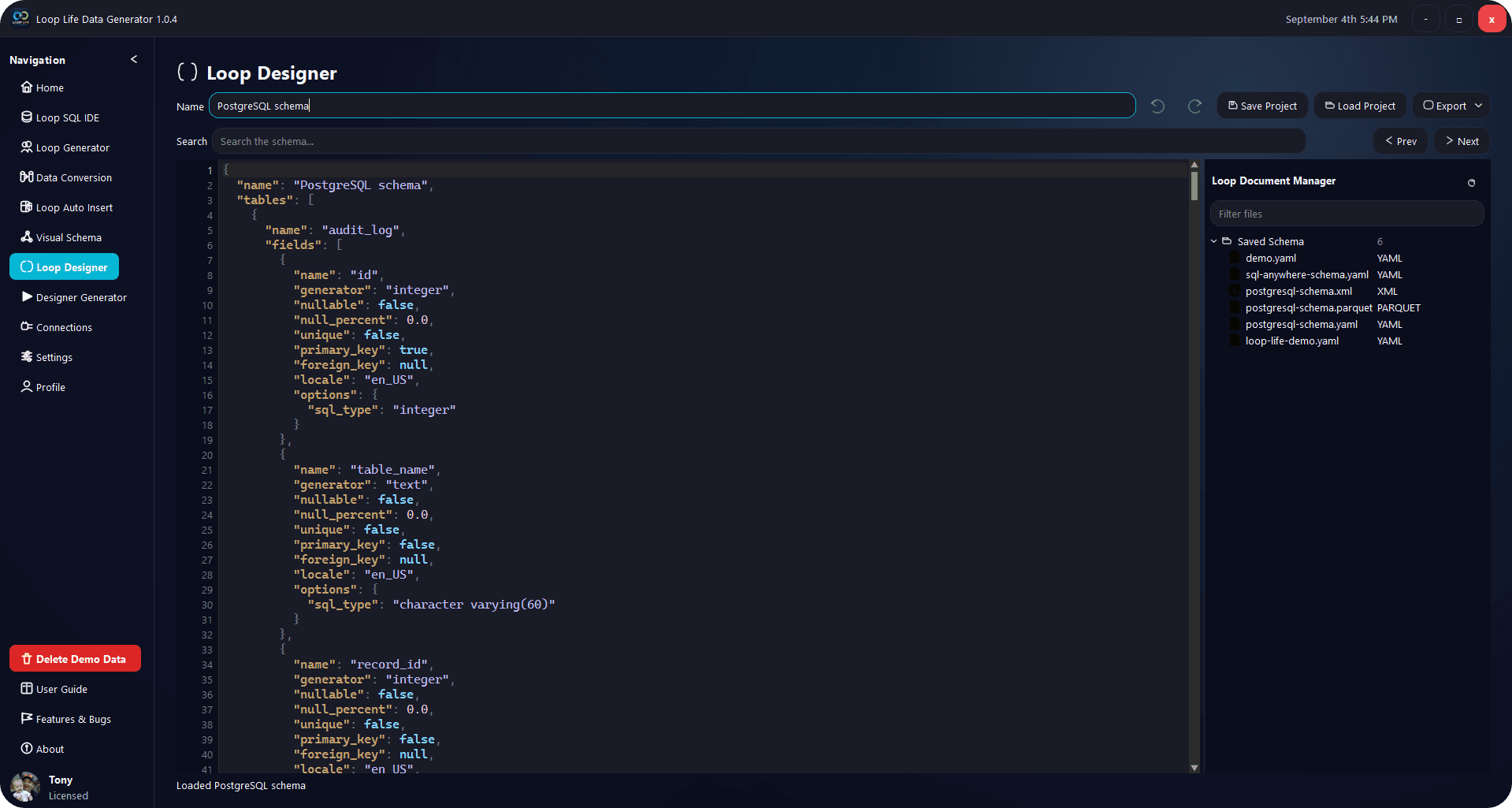1512x808 pixels.
Task: Open the Profile page
Action: click(x=43, y=387)
